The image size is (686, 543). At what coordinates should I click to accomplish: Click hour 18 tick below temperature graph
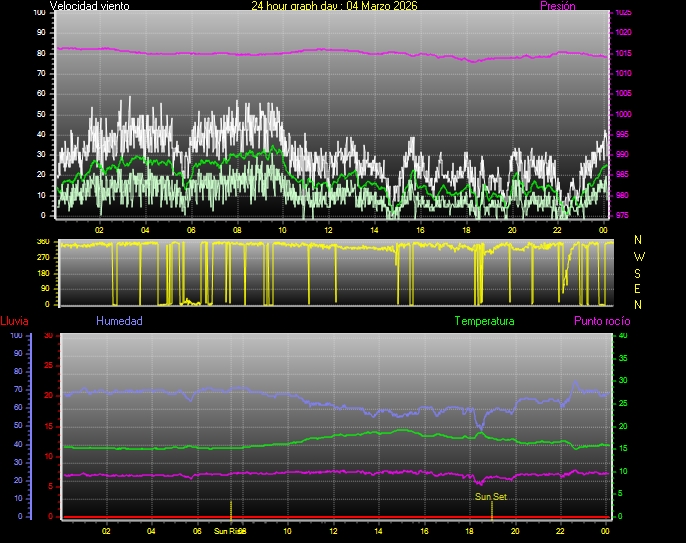coord(469,531)
